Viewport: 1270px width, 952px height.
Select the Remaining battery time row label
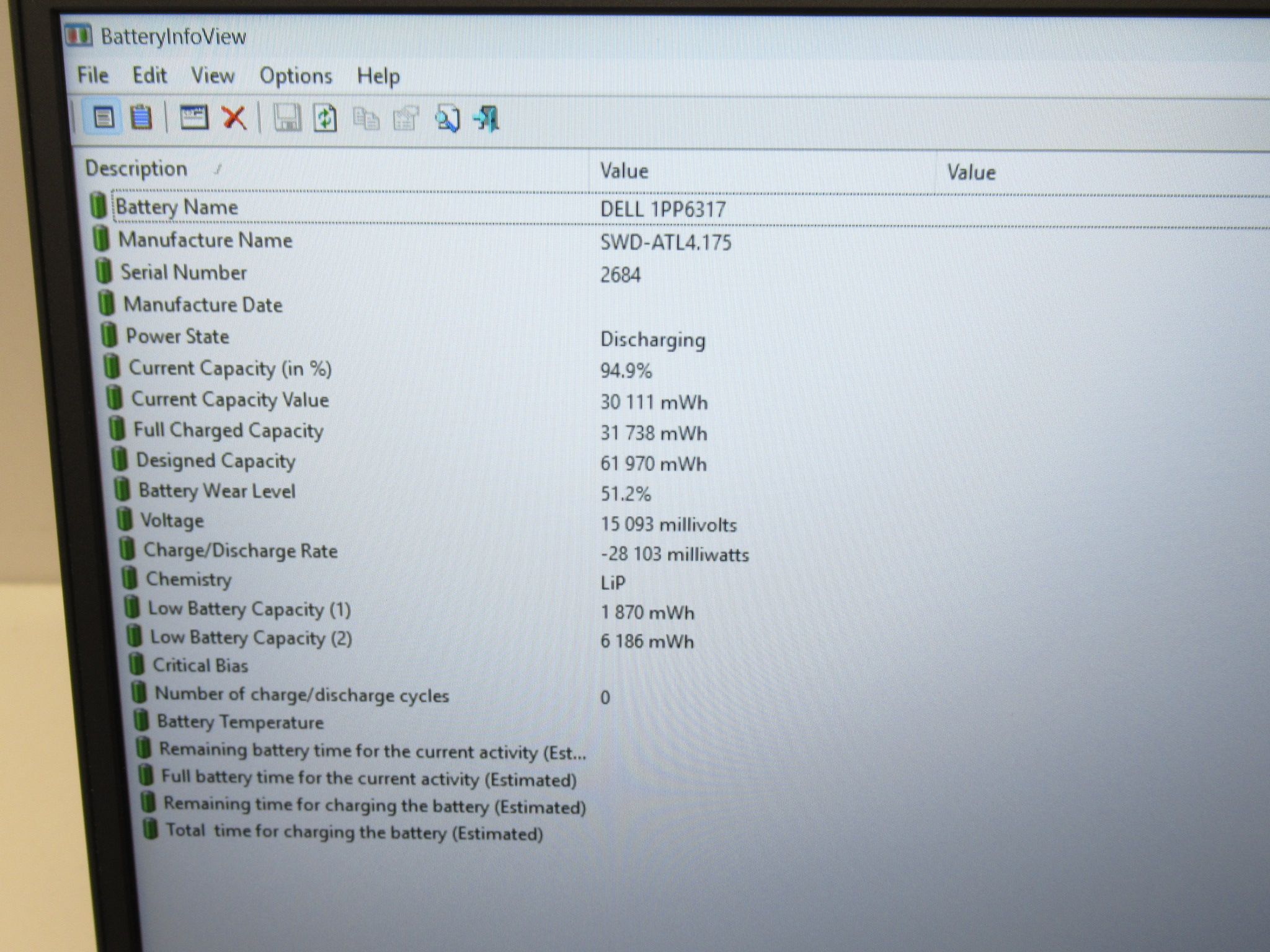[x=373, y=751]
